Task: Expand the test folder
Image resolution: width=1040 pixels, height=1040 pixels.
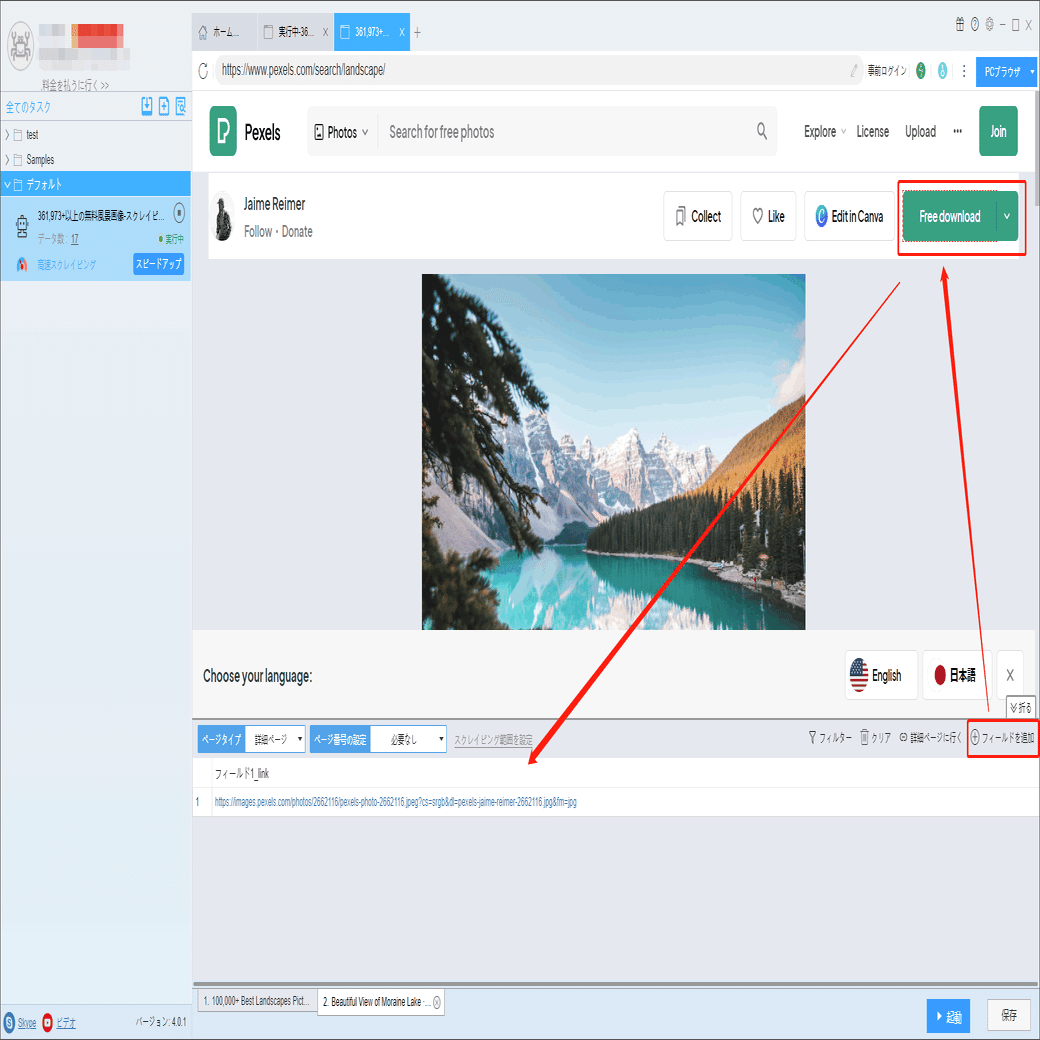Action: (7, 135)
